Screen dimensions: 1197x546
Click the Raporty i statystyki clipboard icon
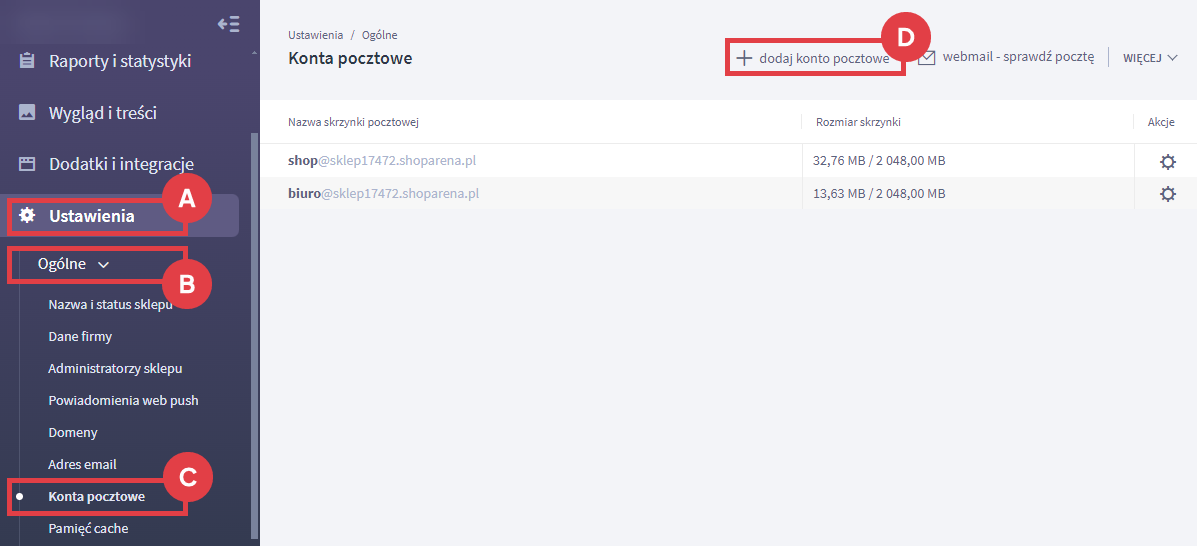(x=27, y=61)
